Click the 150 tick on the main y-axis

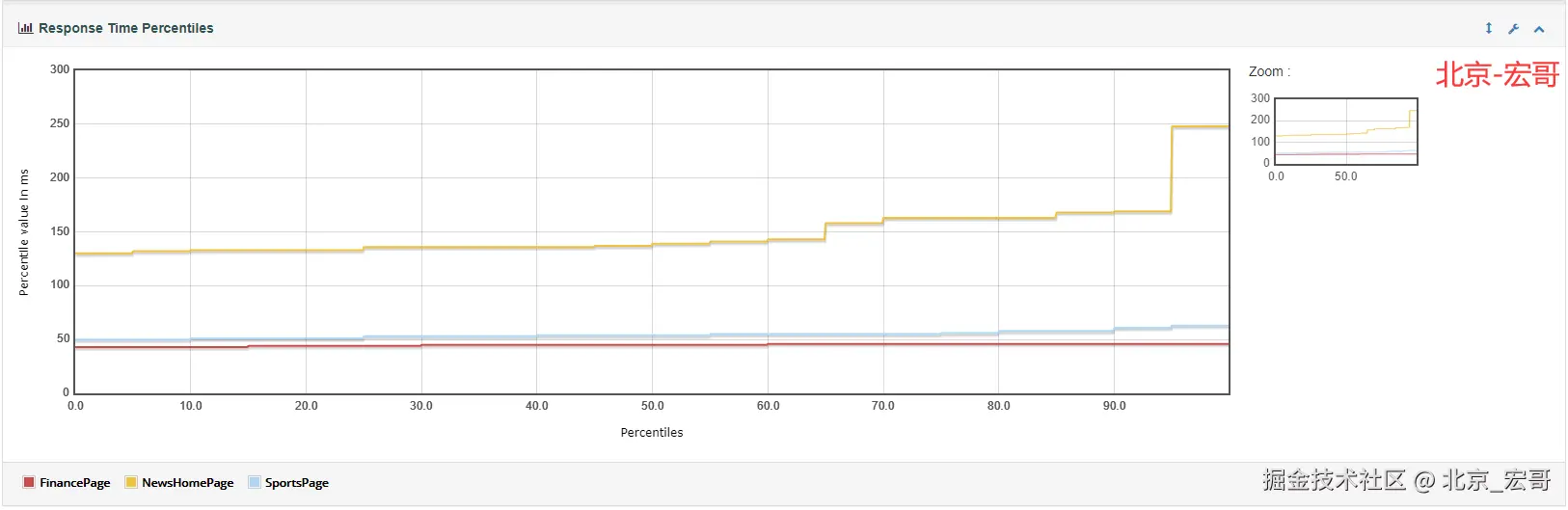coord(60,231)
